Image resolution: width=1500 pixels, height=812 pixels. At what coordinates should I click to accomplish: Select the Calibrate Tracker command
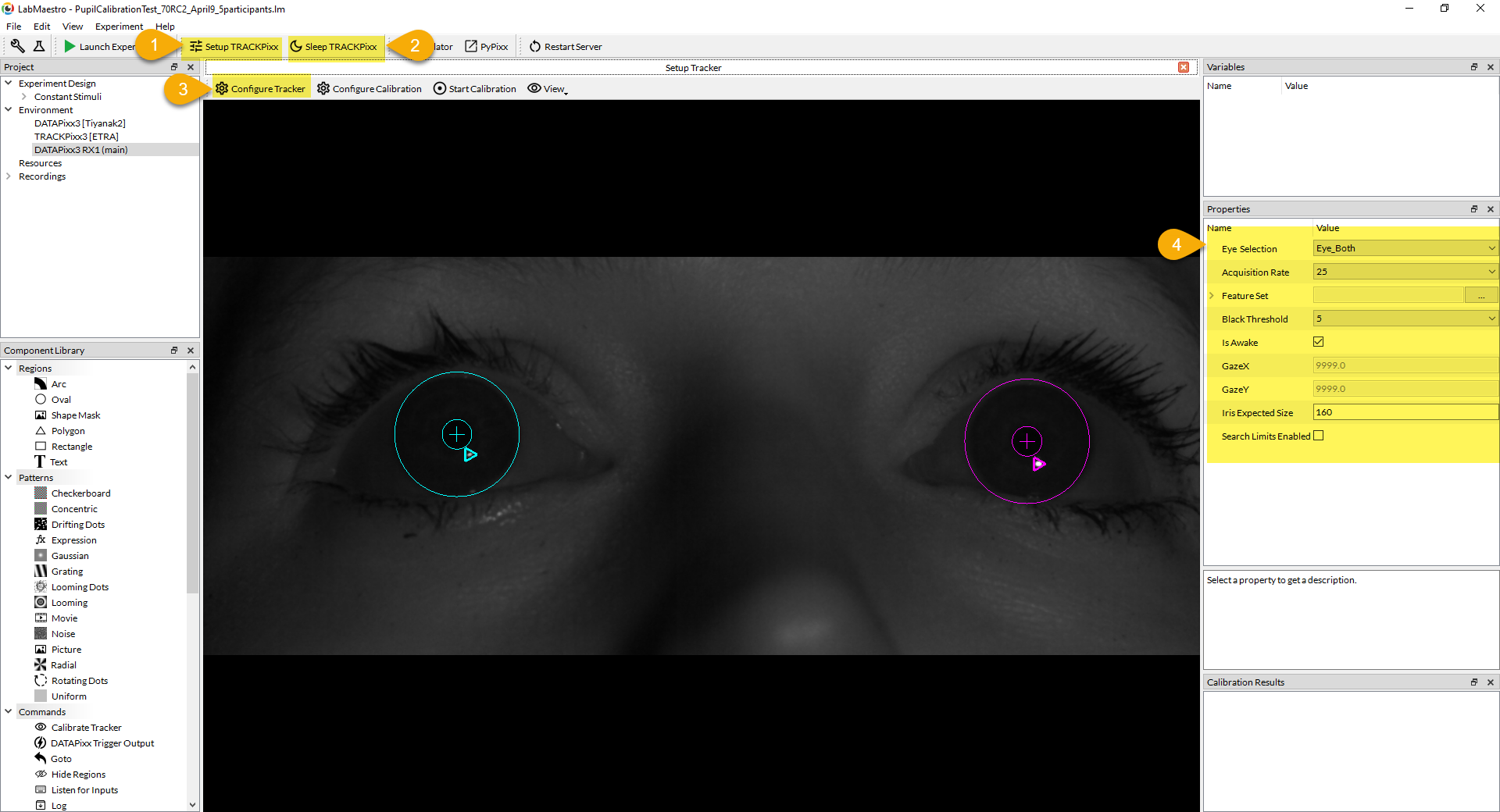(x=86, y=728)
